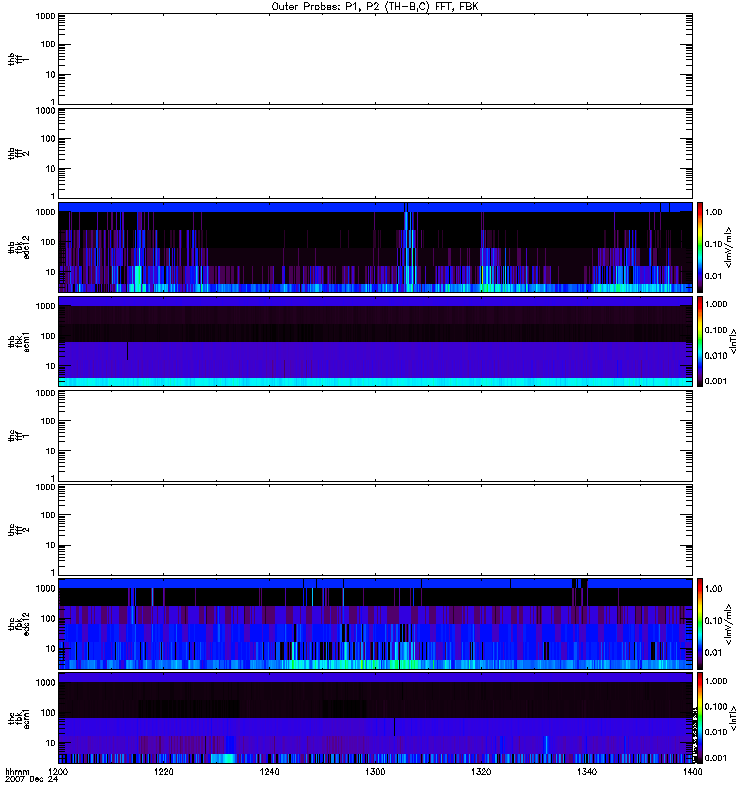Click the 'hhmm' time format label

click(17, 772)
